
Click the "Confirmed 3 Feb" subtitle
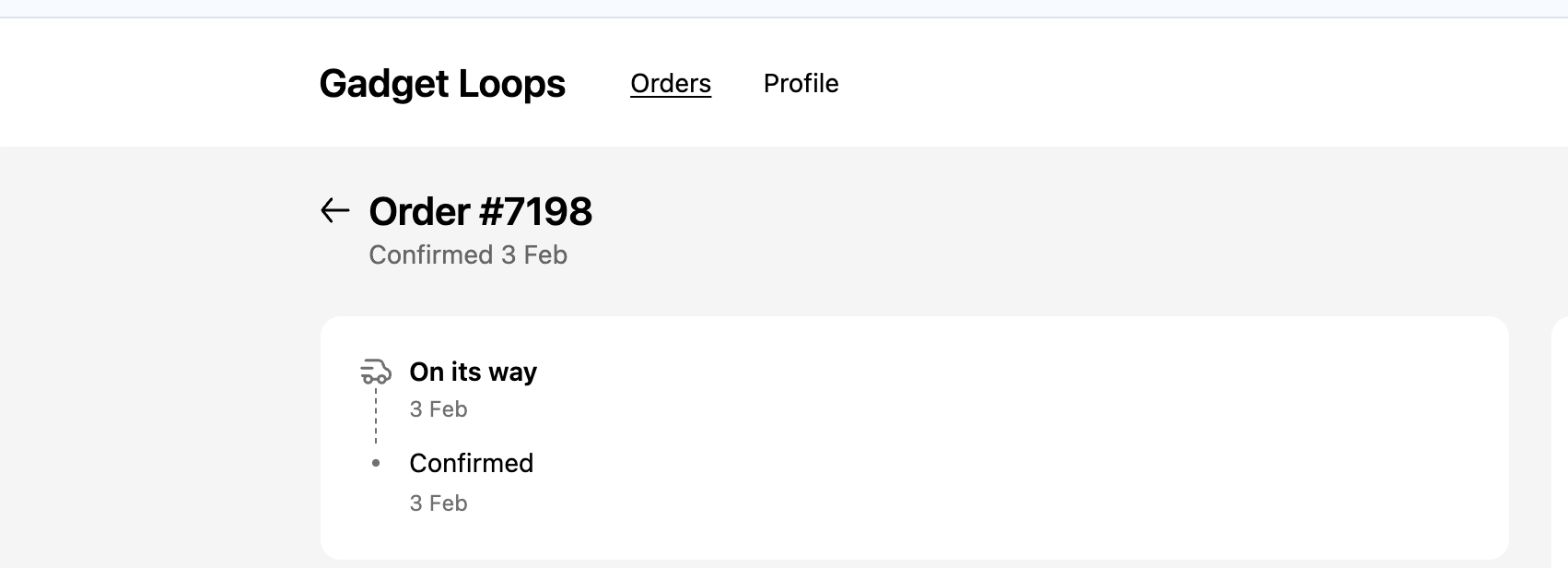468,255
